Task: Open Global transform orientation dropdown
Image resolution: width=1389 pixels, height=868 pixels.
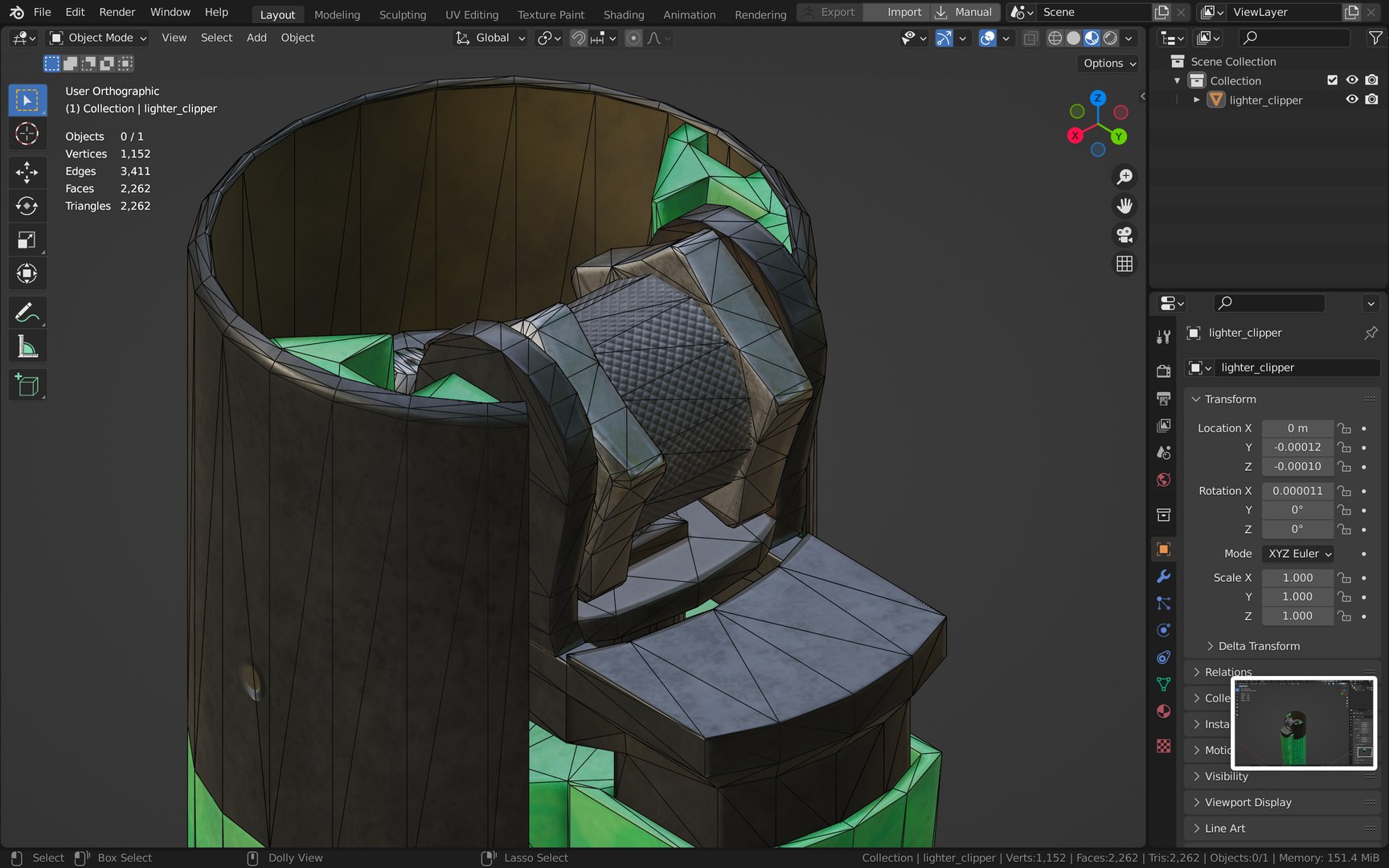Action: [490, 38]
